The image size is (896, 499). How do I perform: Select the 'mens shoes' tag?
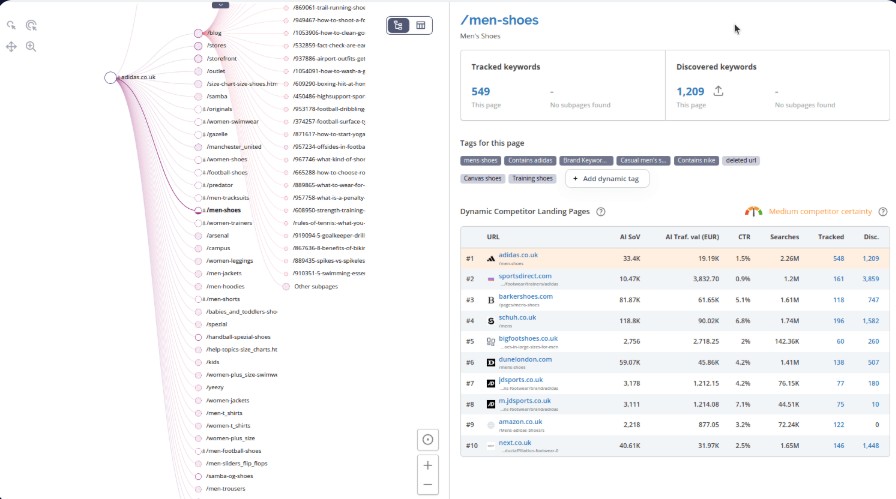[x=481, y=161]
